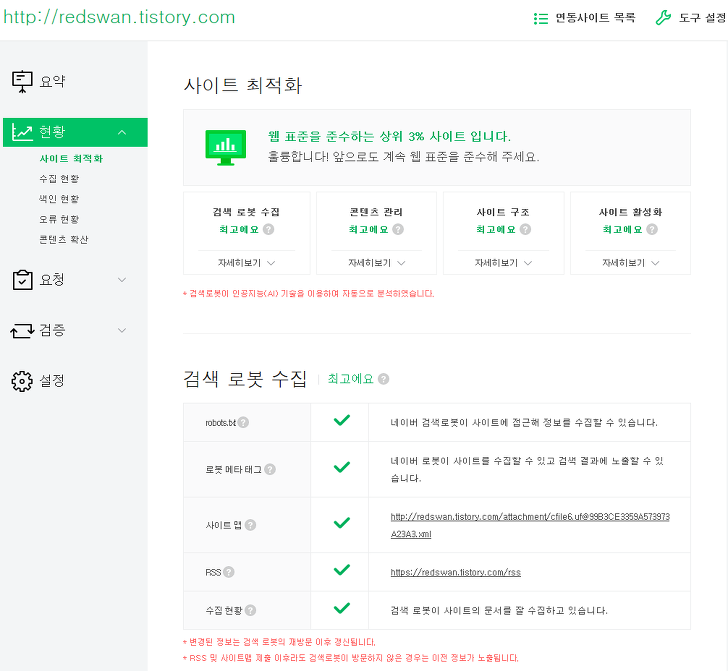Open the sitemap attachment xml link

point(530,525)
